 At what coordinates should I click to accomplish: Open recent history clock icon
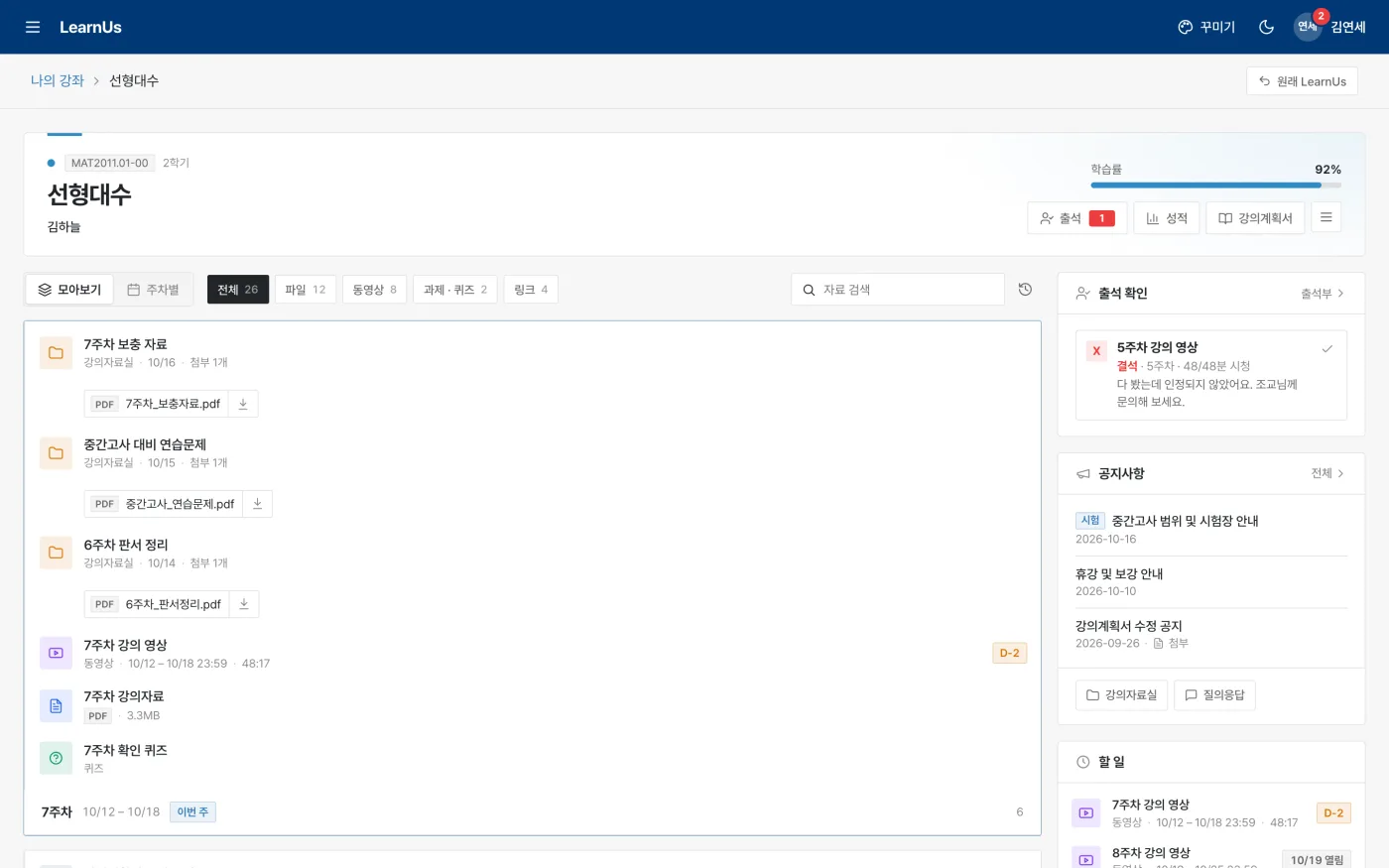click(1025, 289)
